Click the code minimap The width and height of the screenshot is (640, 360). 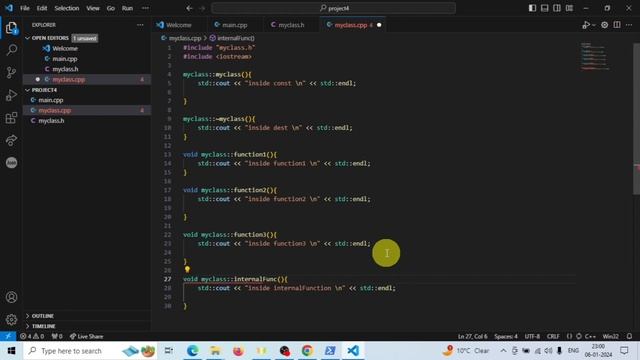coord(596,57)
